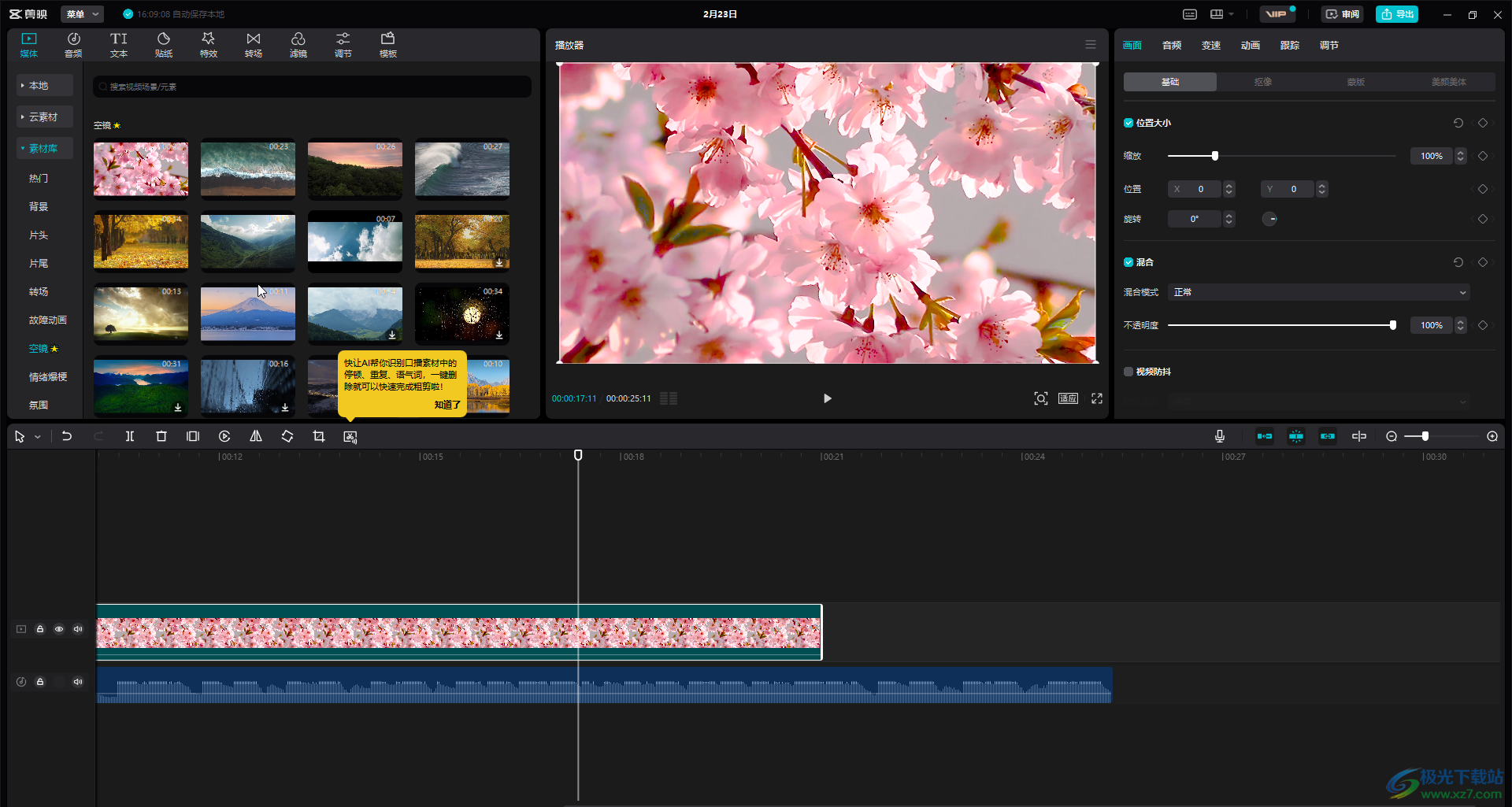The image size is (1512, 807).
Task: Play the video in the player
Action: pyautogui.click(x=827, y=398)
